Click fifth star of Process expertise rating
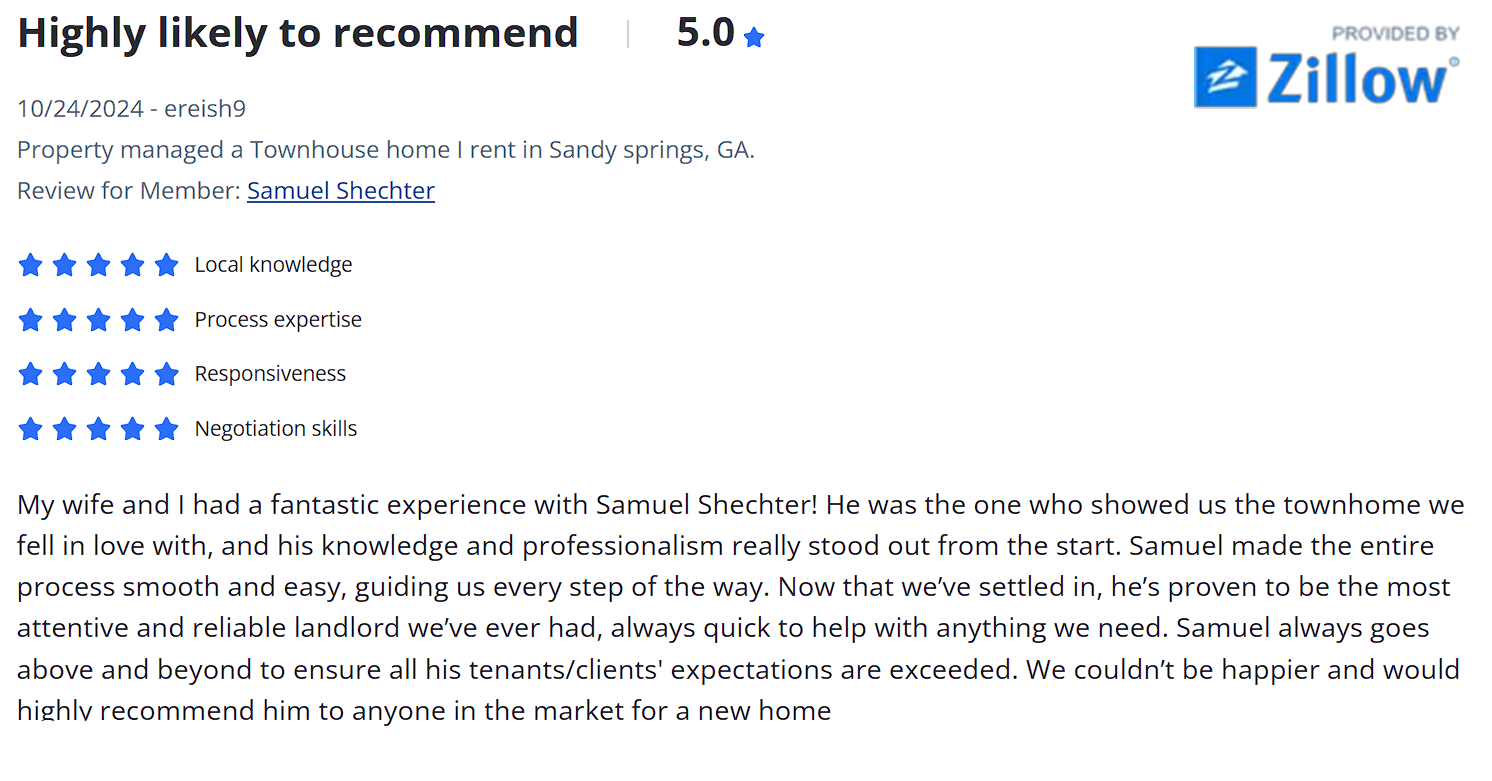Screen dimensions: 1492x781 (x=166, y=320)
